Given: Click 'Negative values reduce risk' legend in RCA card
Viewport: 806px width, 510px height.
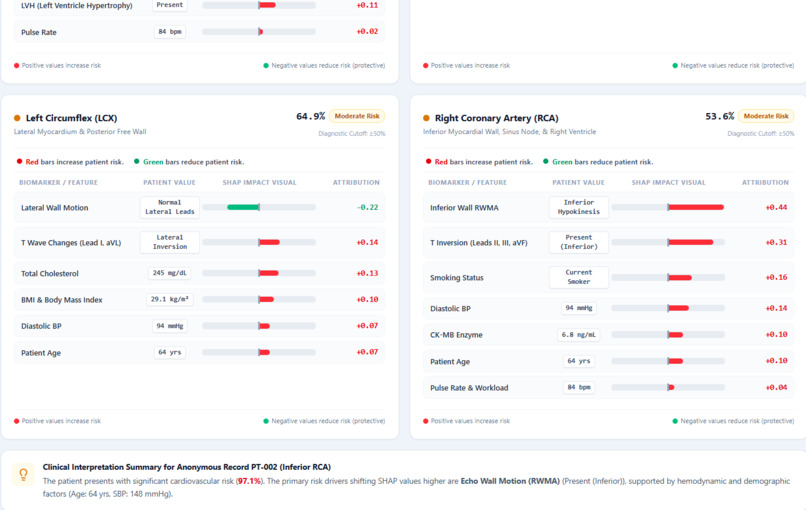Looking at the screenshot, I should point(734,421).
